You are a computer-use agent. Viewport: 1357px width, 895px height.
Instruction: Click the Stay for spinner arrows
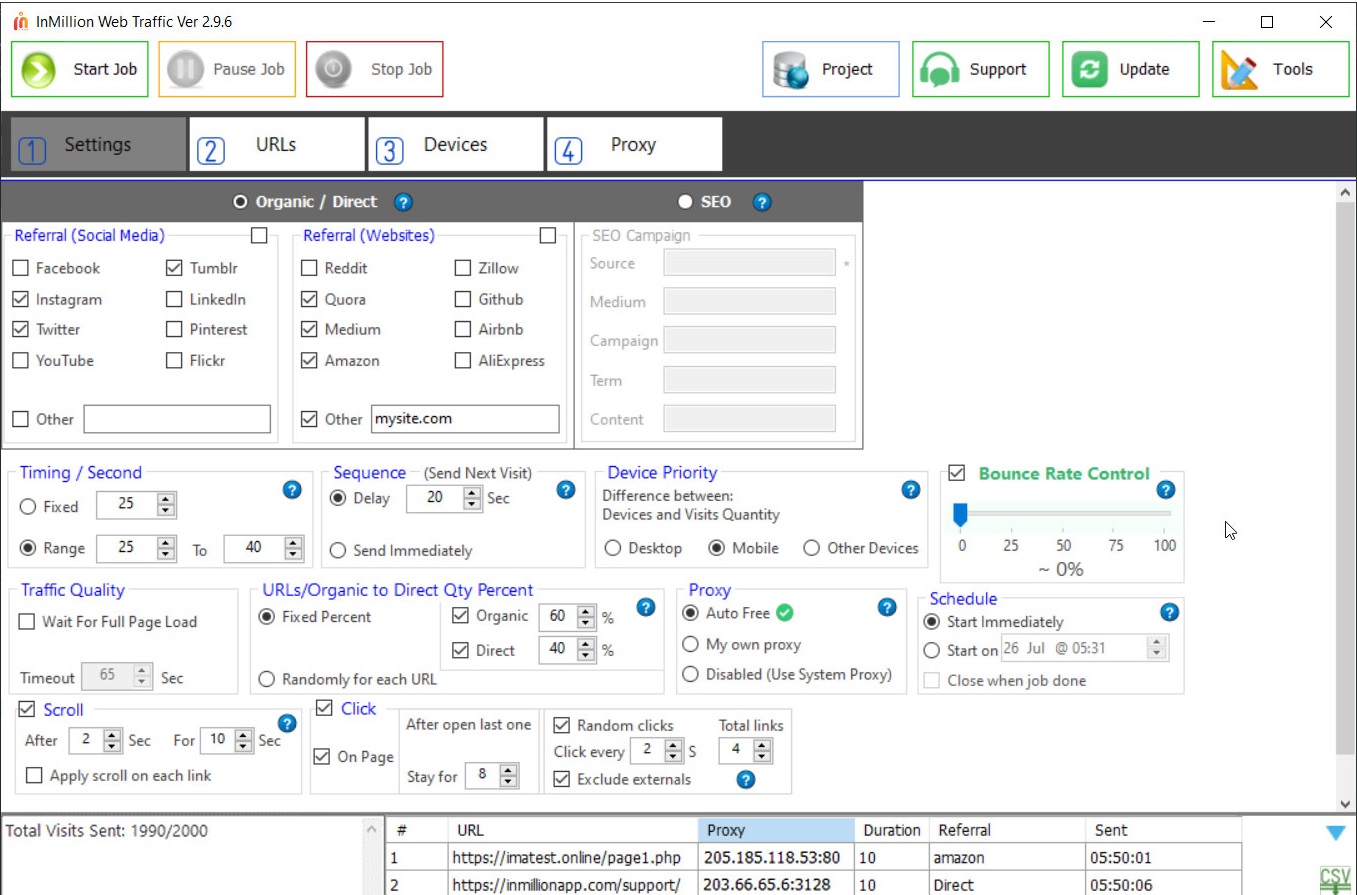tap(509, 776)
